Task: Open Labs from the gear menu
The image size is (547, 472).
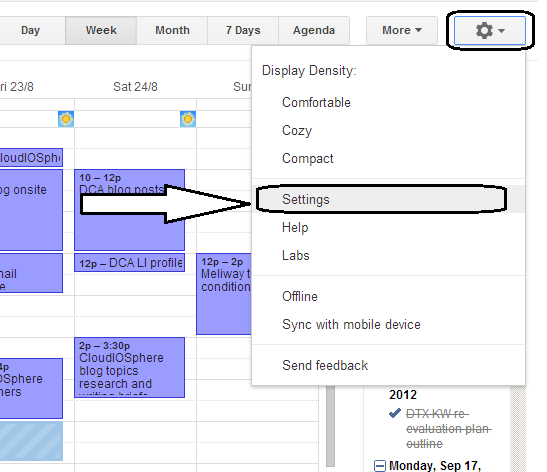Action: click(388, 255)
